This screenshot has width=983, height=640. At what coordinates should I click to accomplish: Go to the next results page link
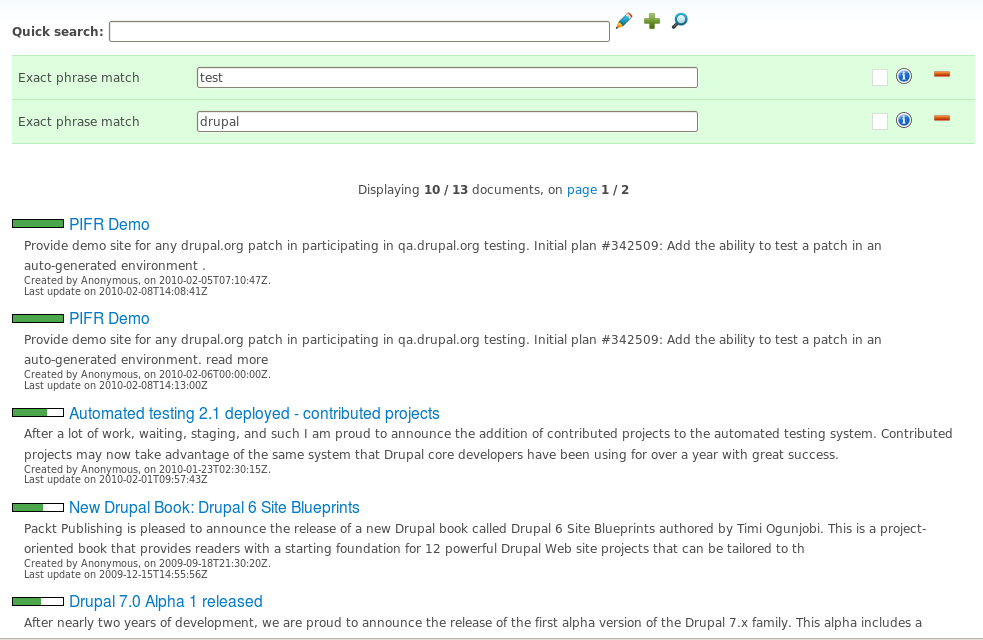581,189
